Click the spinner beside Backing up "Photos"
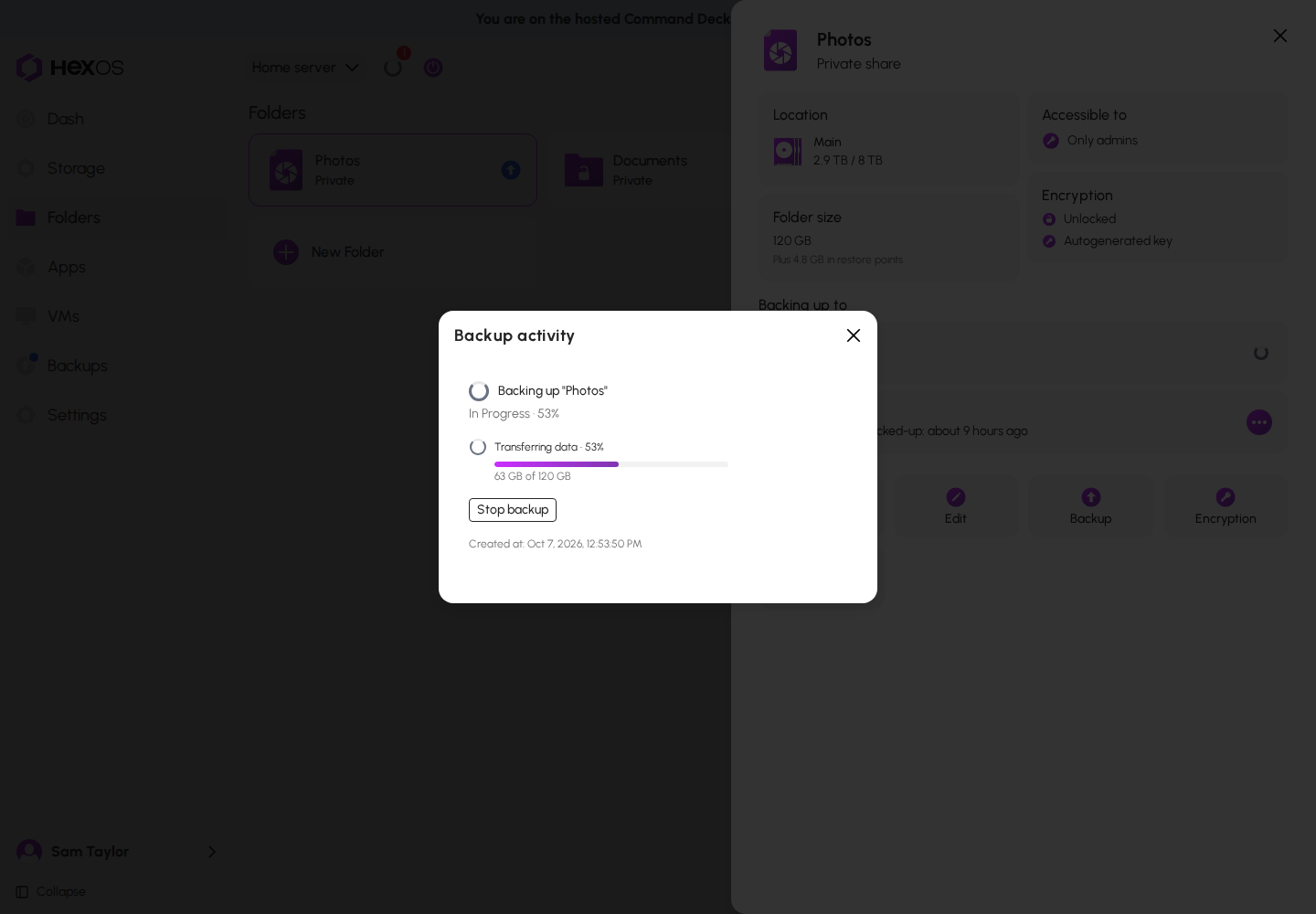Image resolution: width=1316 pixels, height=914 pixels. tap(479, 391)
